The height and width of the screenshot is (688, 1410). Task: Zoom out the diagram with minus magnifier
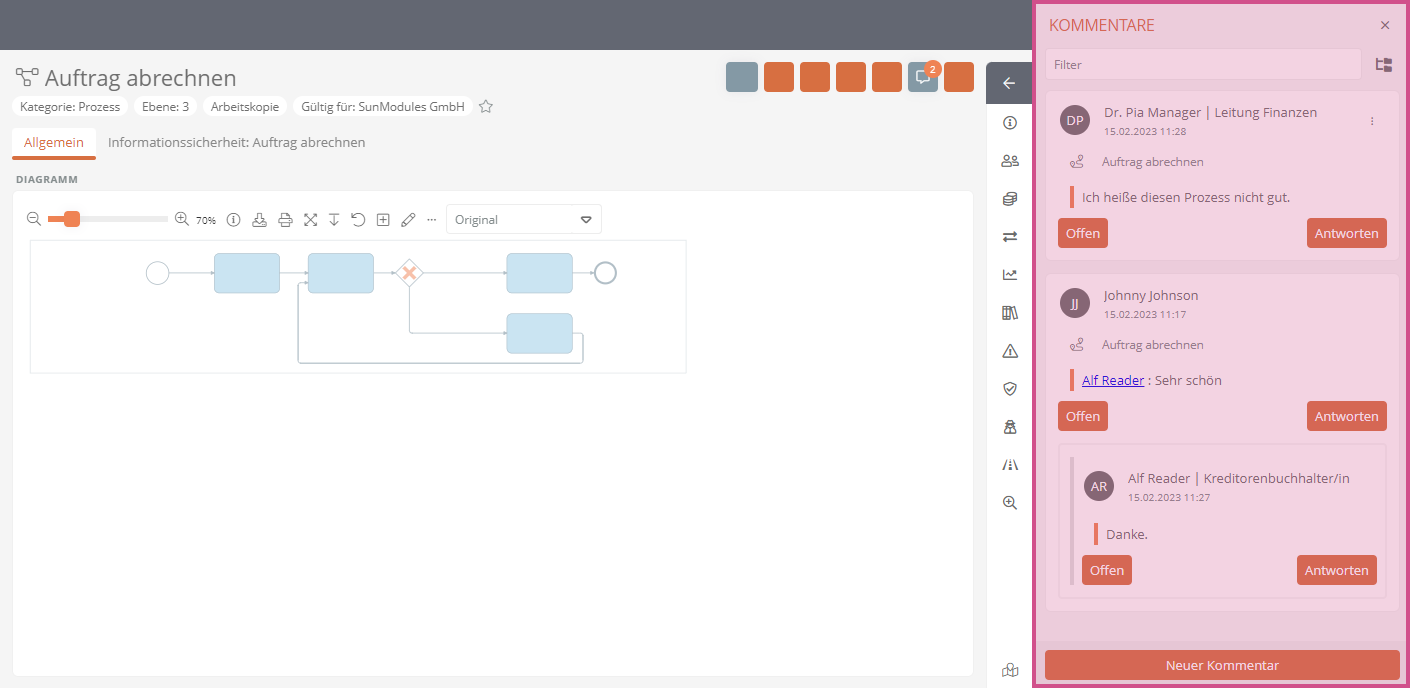pyautogui.click(x=34, y=219)
